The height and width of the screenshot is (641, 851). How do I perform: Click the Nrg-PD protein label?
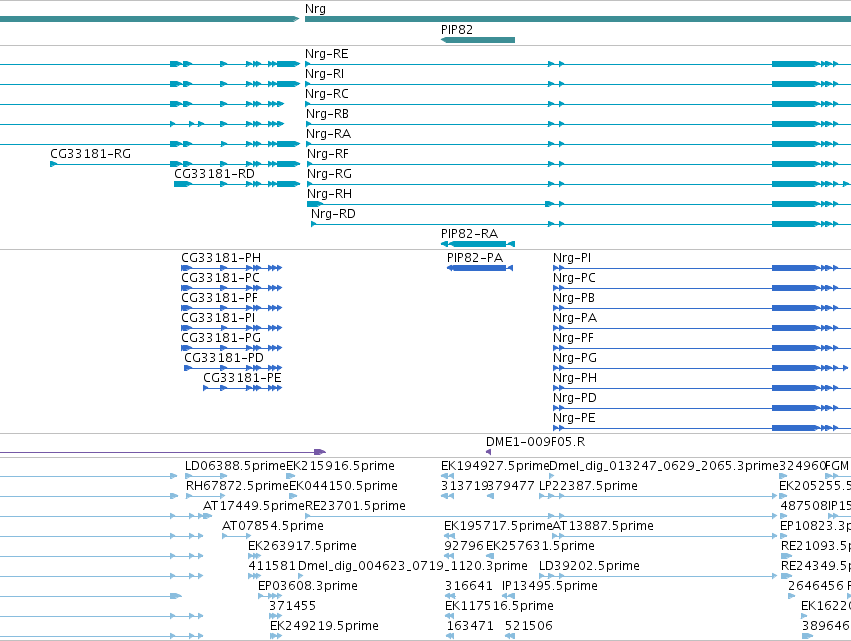[x=575, y=398]
